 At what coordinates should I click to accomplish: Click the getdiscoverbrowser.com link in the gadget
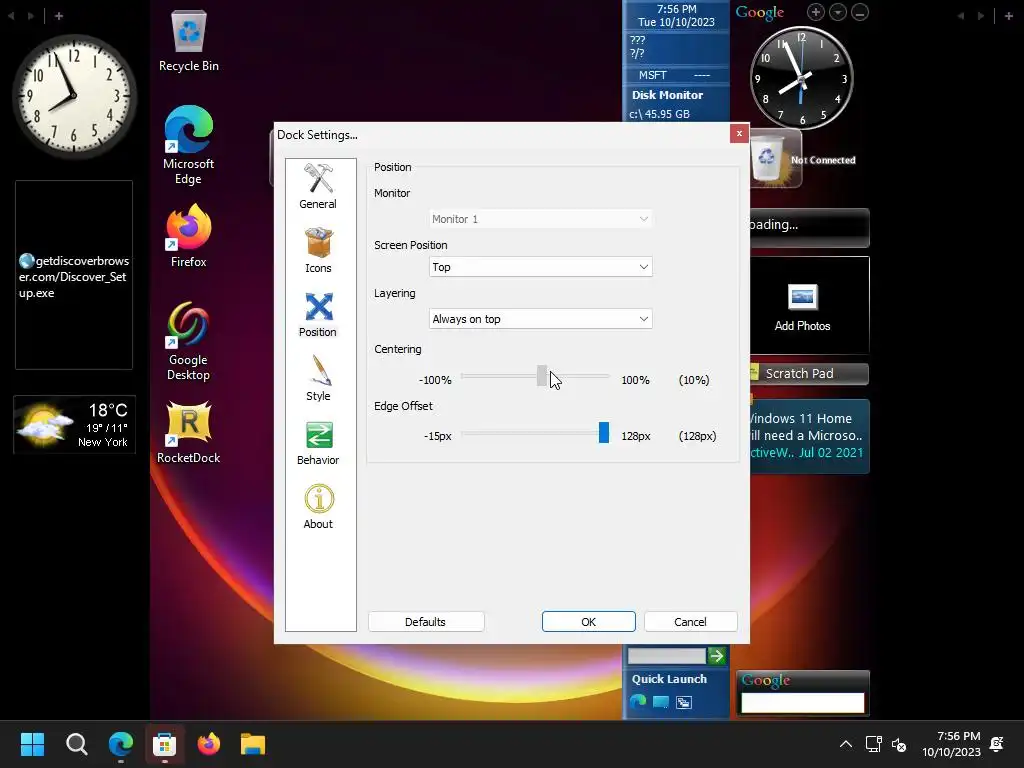click(74, 277)
